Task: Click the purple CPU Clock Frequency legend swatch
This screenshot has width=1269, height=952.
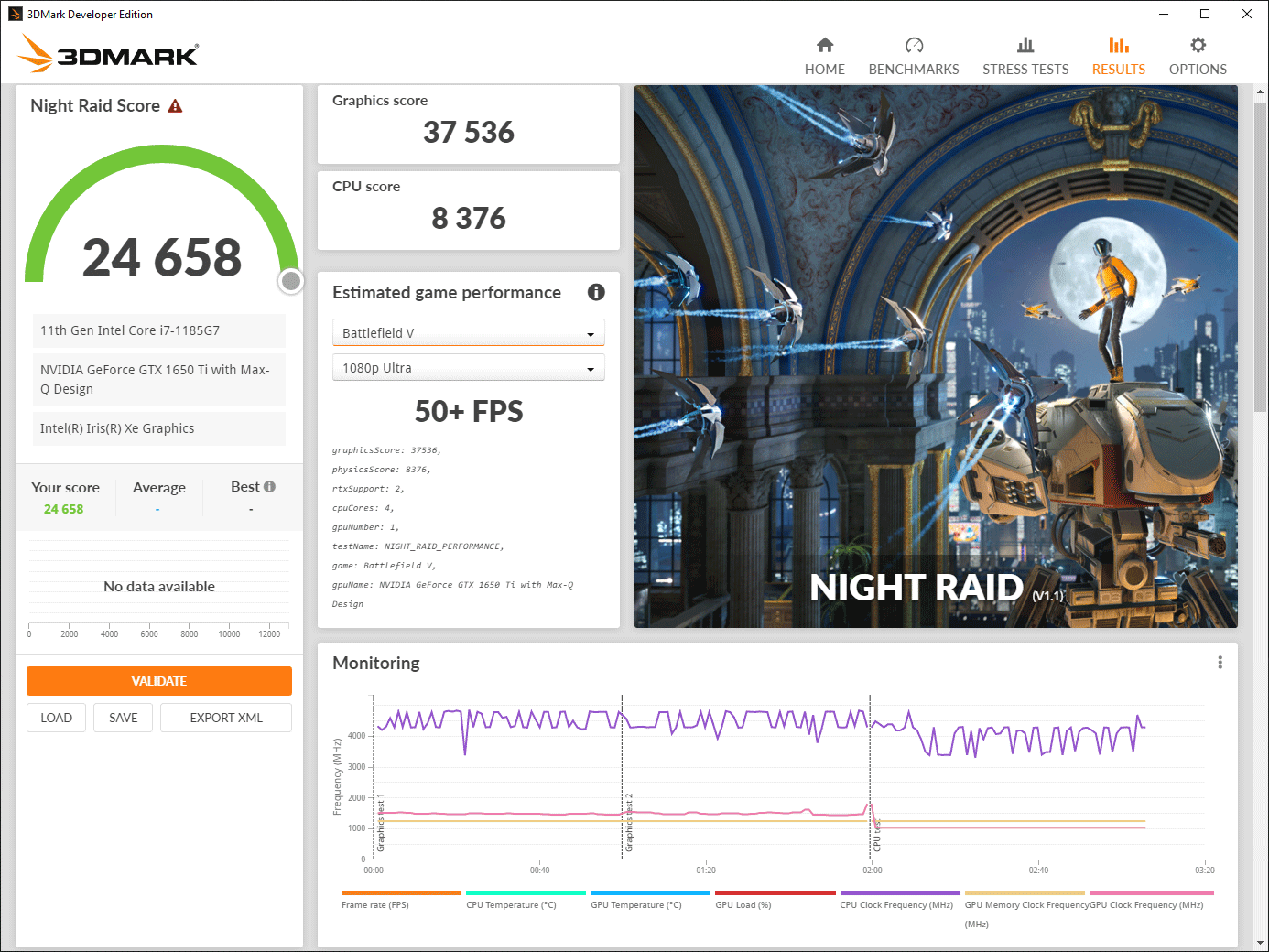Action: pos(900,893)
